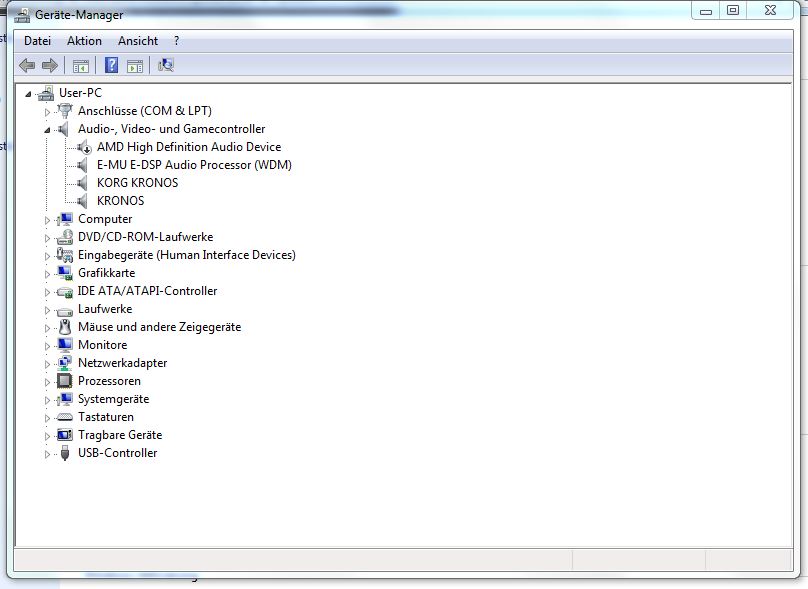The image size is (808, 589).
Task: Open the blue Help question mark icon
Action: pos(111,65)
